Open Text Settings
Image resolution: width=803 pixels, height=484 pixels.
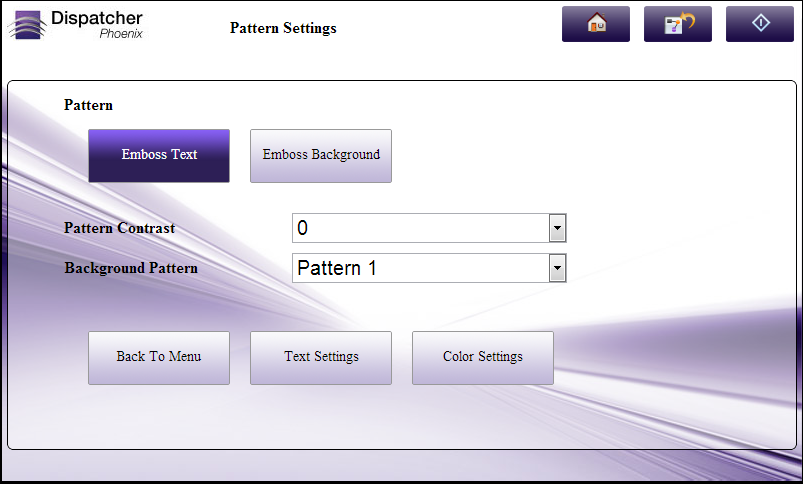pos(321,358)
